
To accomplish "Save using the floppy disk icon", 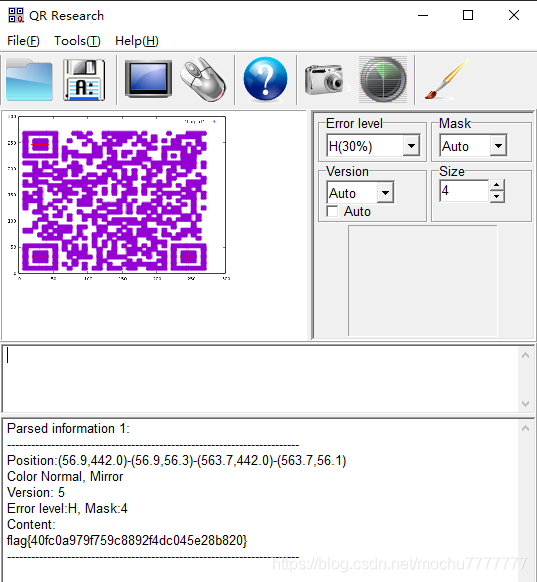I will click(84, 80).
